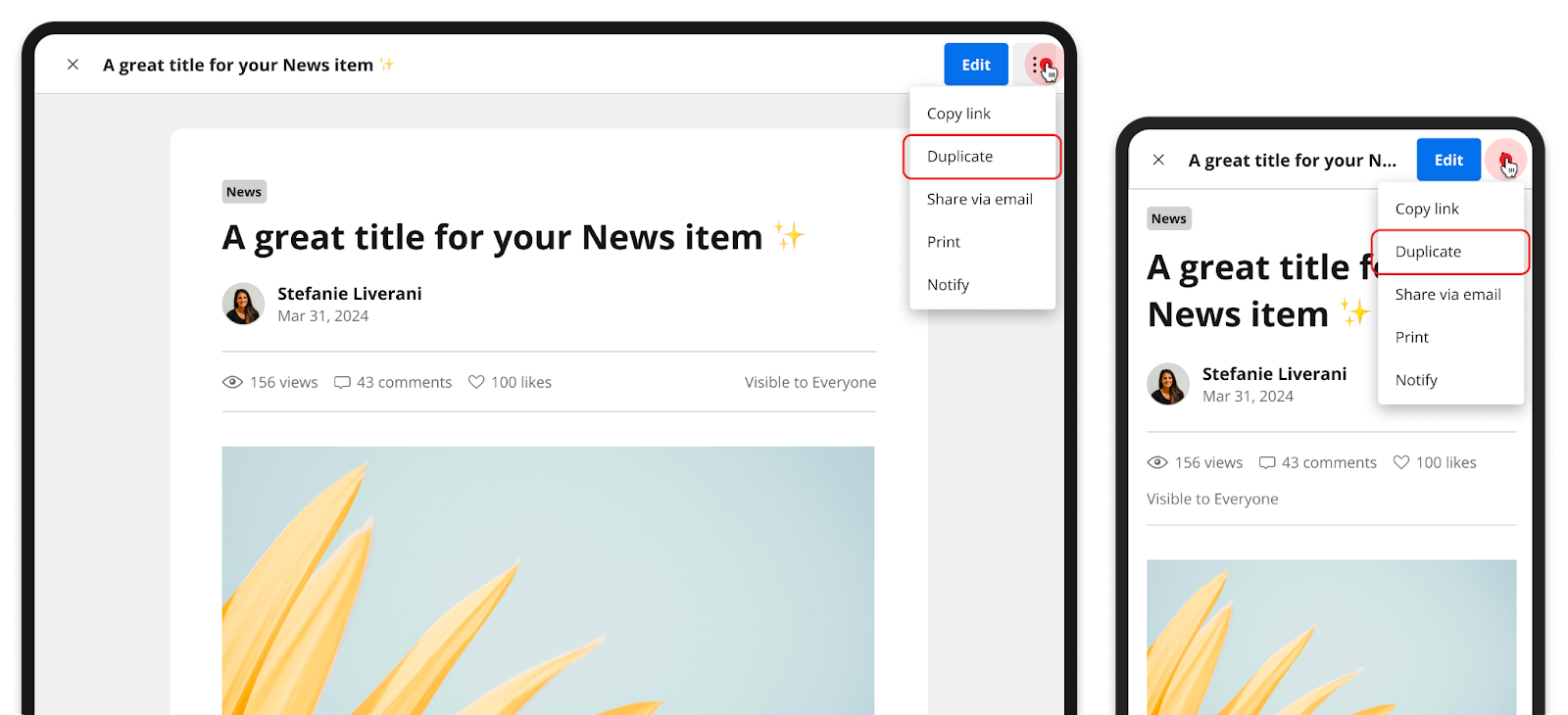The width and height of the screenshot is (1568, 715).
Task: Click the News tag on tablet article
Action: (x=244, y=192)
